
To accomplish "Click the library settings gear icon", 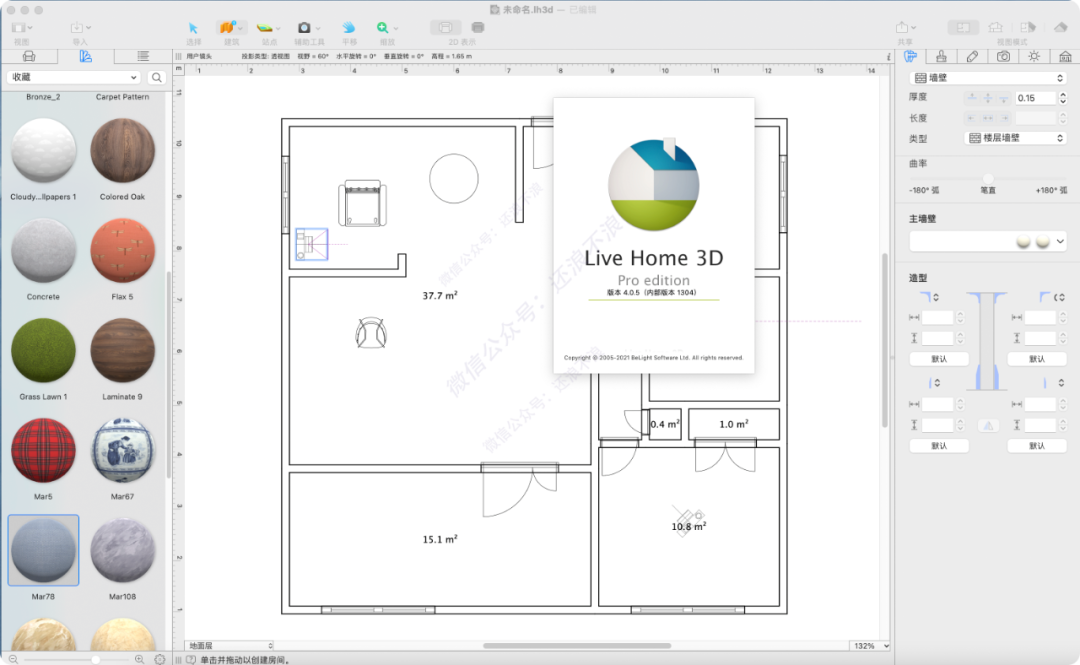I will pos(160,659).
